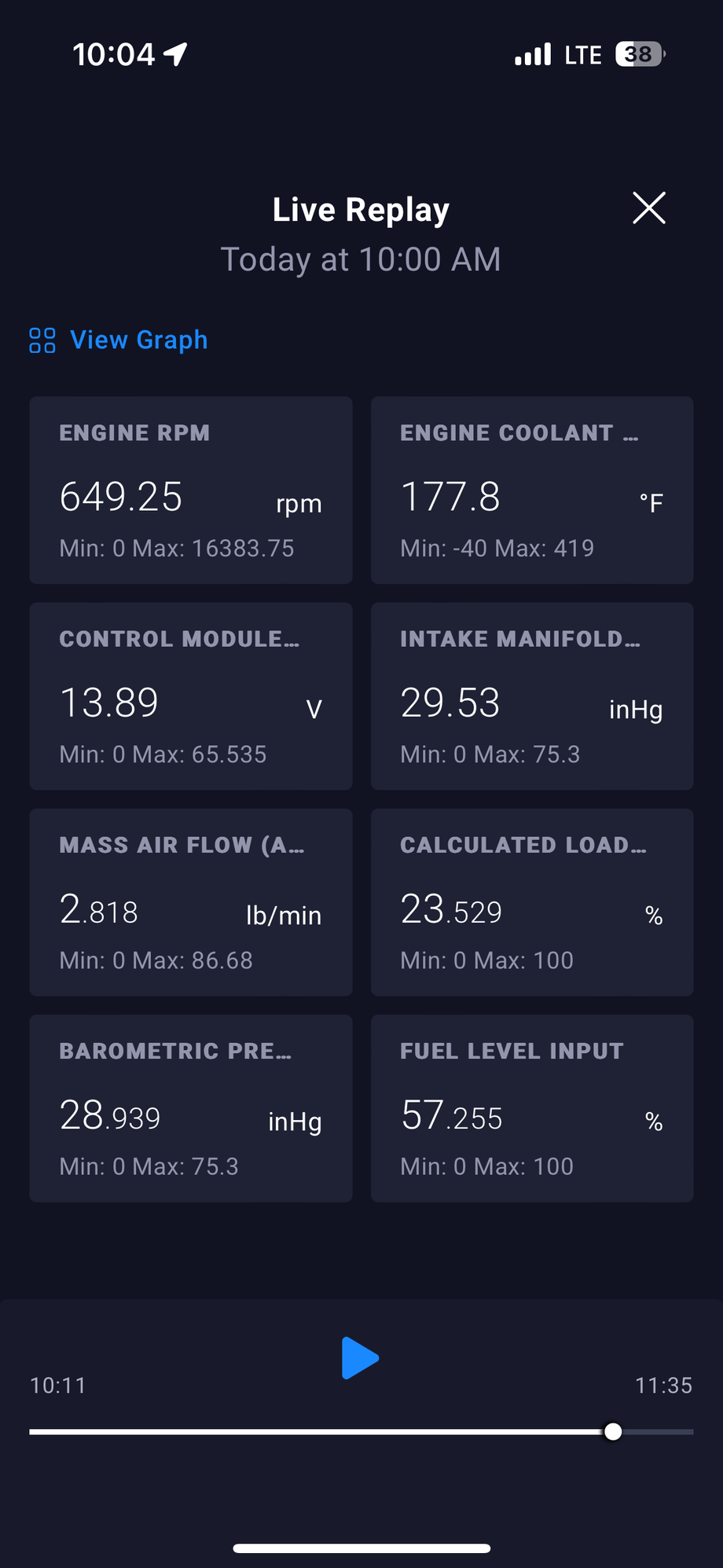Click the replay timeline slider handle
This screenshot has height=1568, width=723.
(613, 1431)
